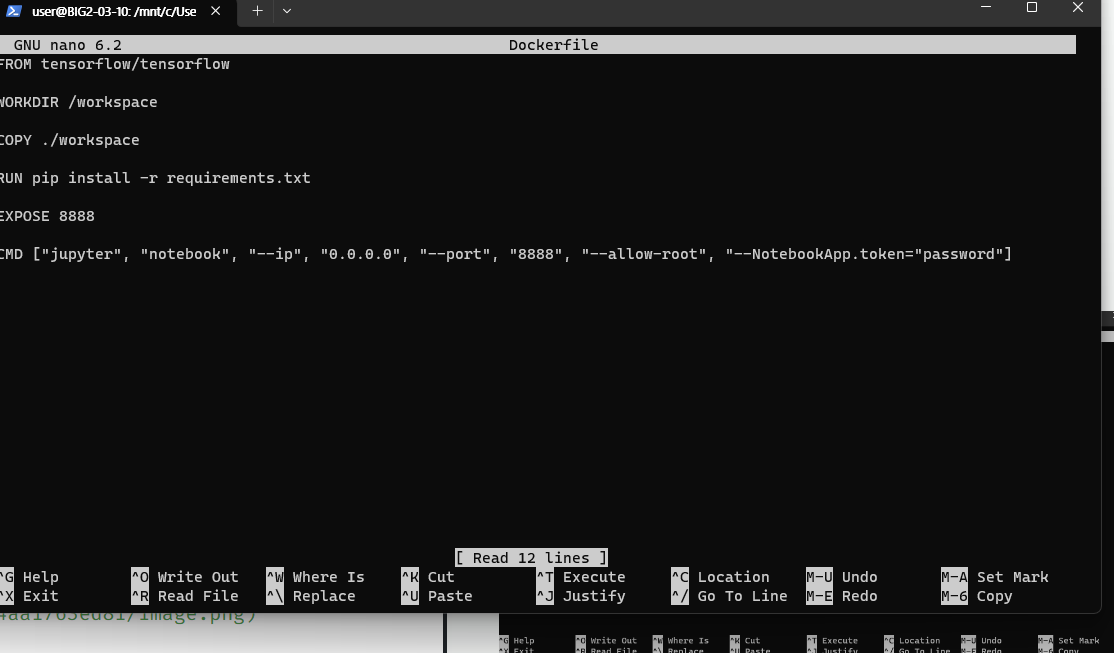Image resolution: width=1114 pixels, height=653 pixels.
Task: Click Write Out in the background window
Action: [606, 640]
